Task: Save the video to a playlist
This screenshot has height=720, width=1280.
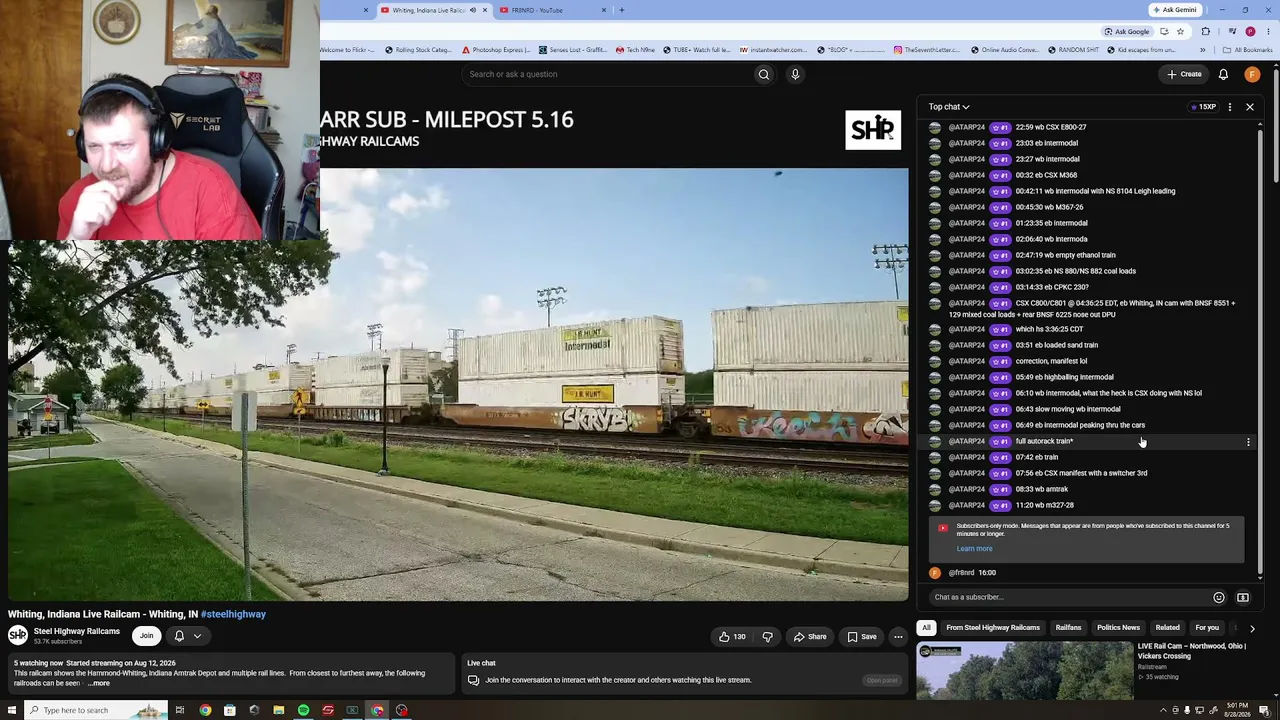Action: pyautogui.click(x=862, y=637)
